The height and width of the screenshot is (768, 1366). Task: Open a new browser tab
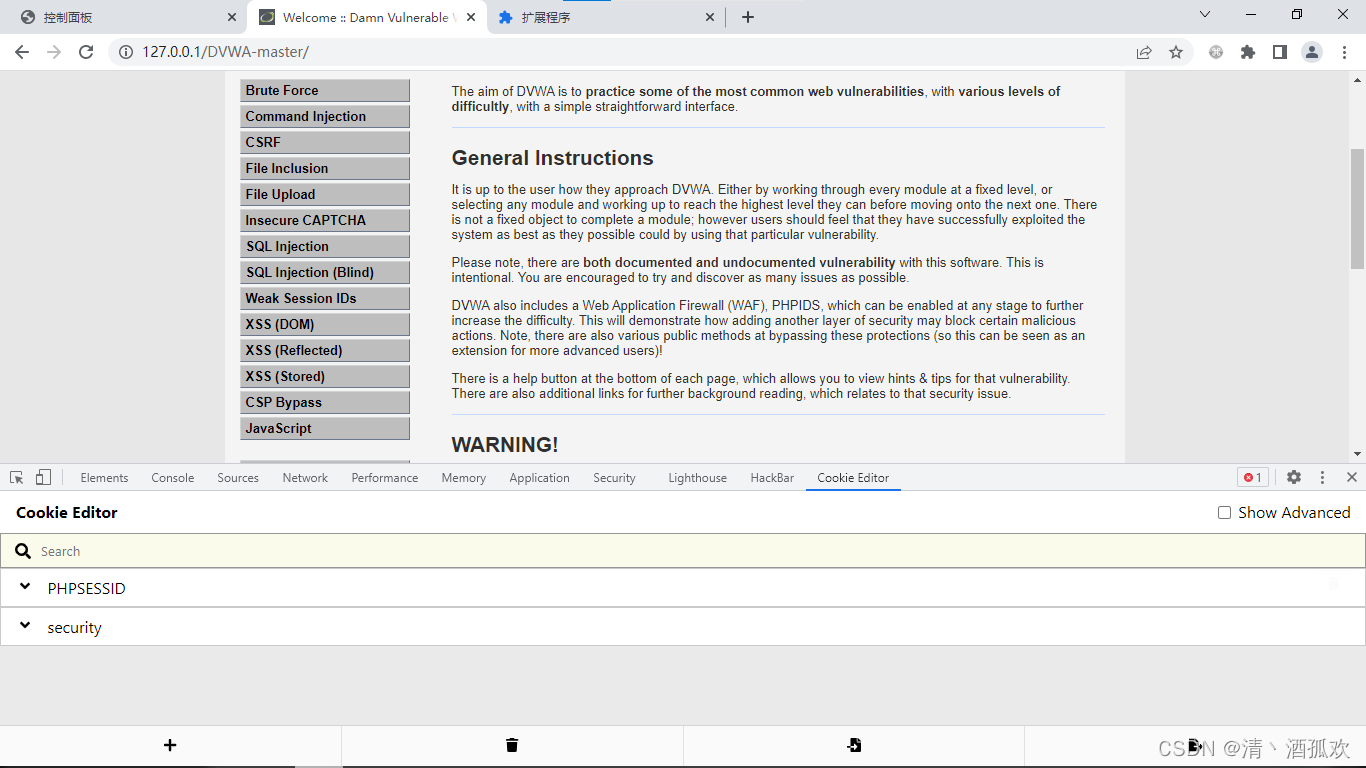[x=748, y=17]
